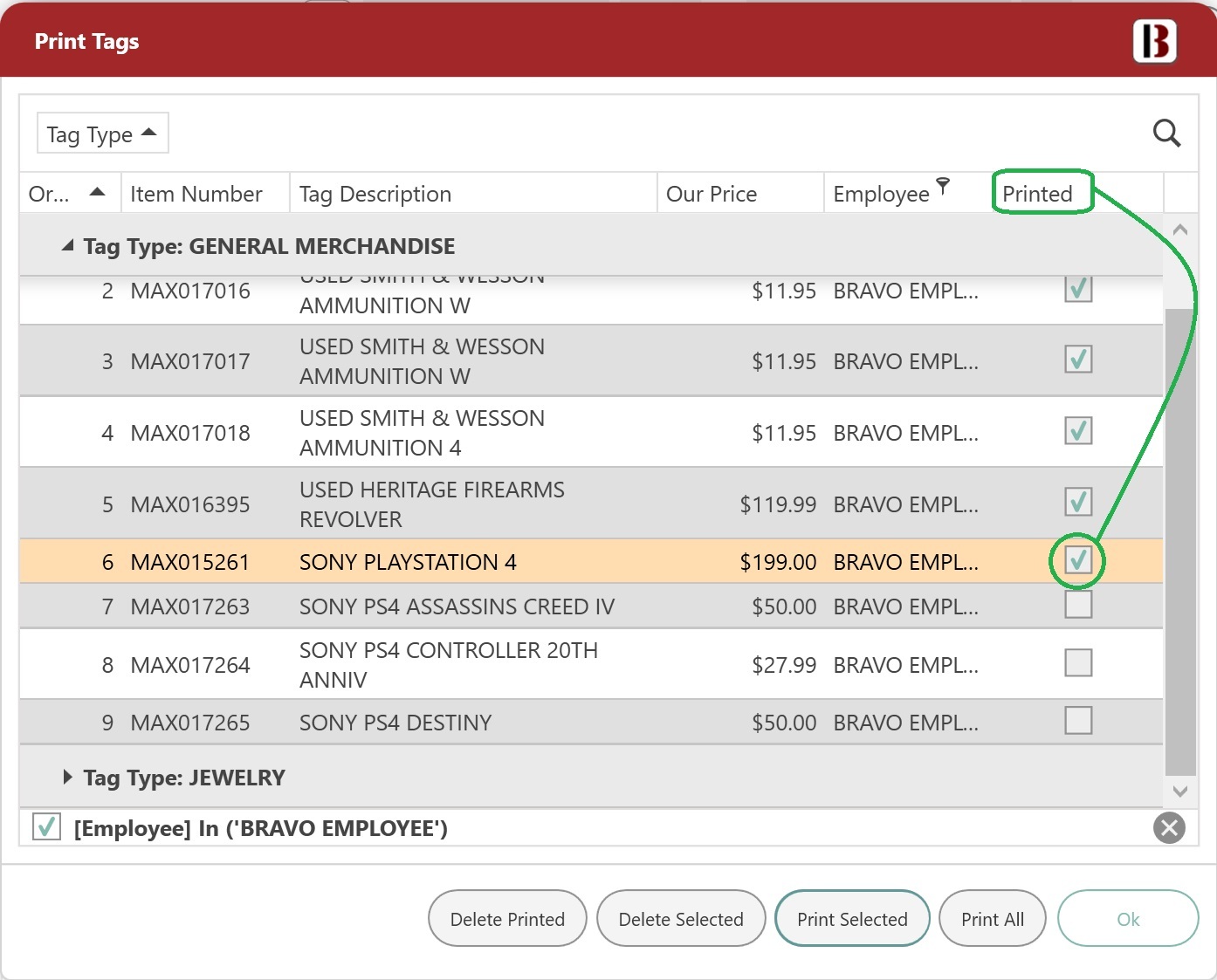Remove the Employee filter with X icon
The image size is (1217, 980).
coord(1169,827)
